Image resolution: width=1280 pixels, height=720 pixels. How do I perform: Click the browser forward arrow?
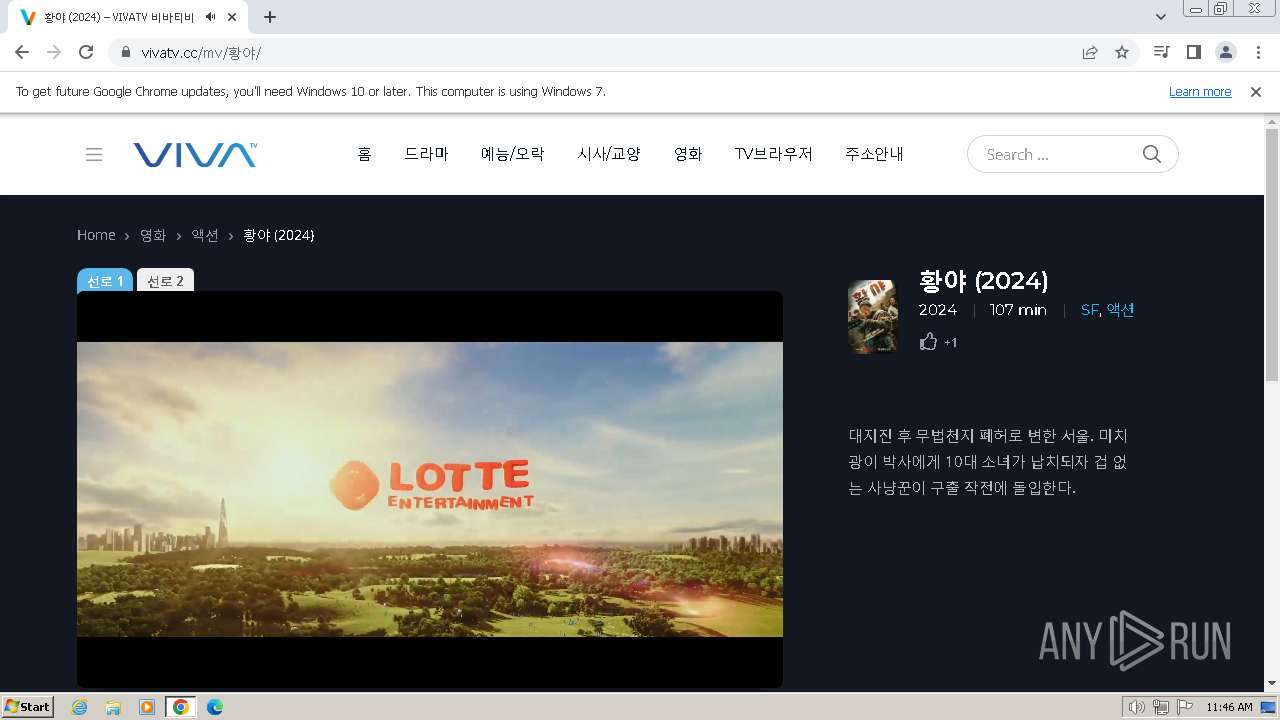[54, 52]
